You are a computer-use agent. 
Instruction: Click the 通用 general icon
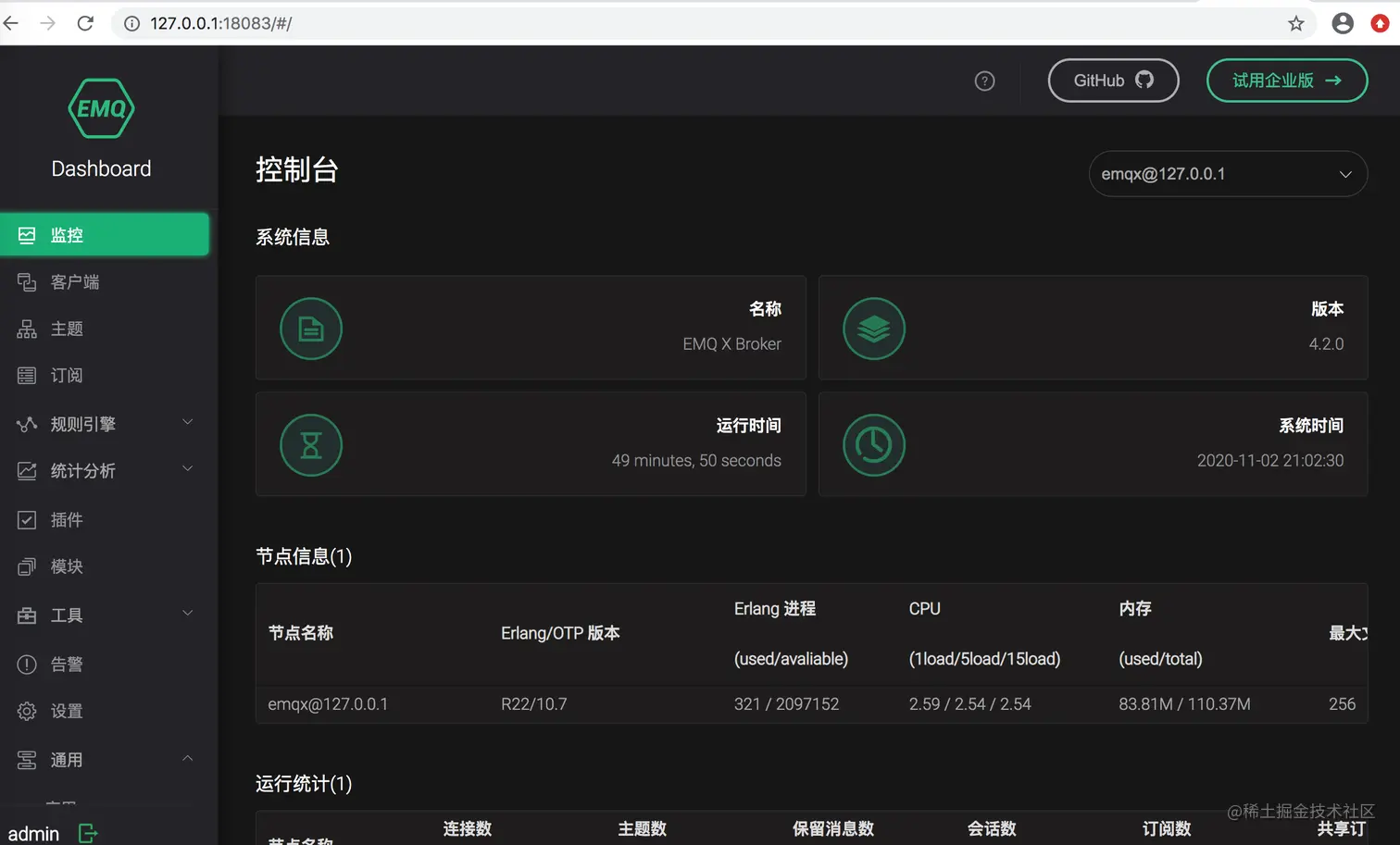[27, 760]
